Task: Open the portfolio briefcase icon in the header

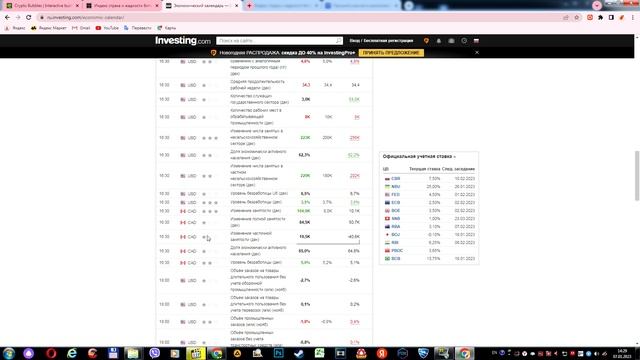Action: 451,41
